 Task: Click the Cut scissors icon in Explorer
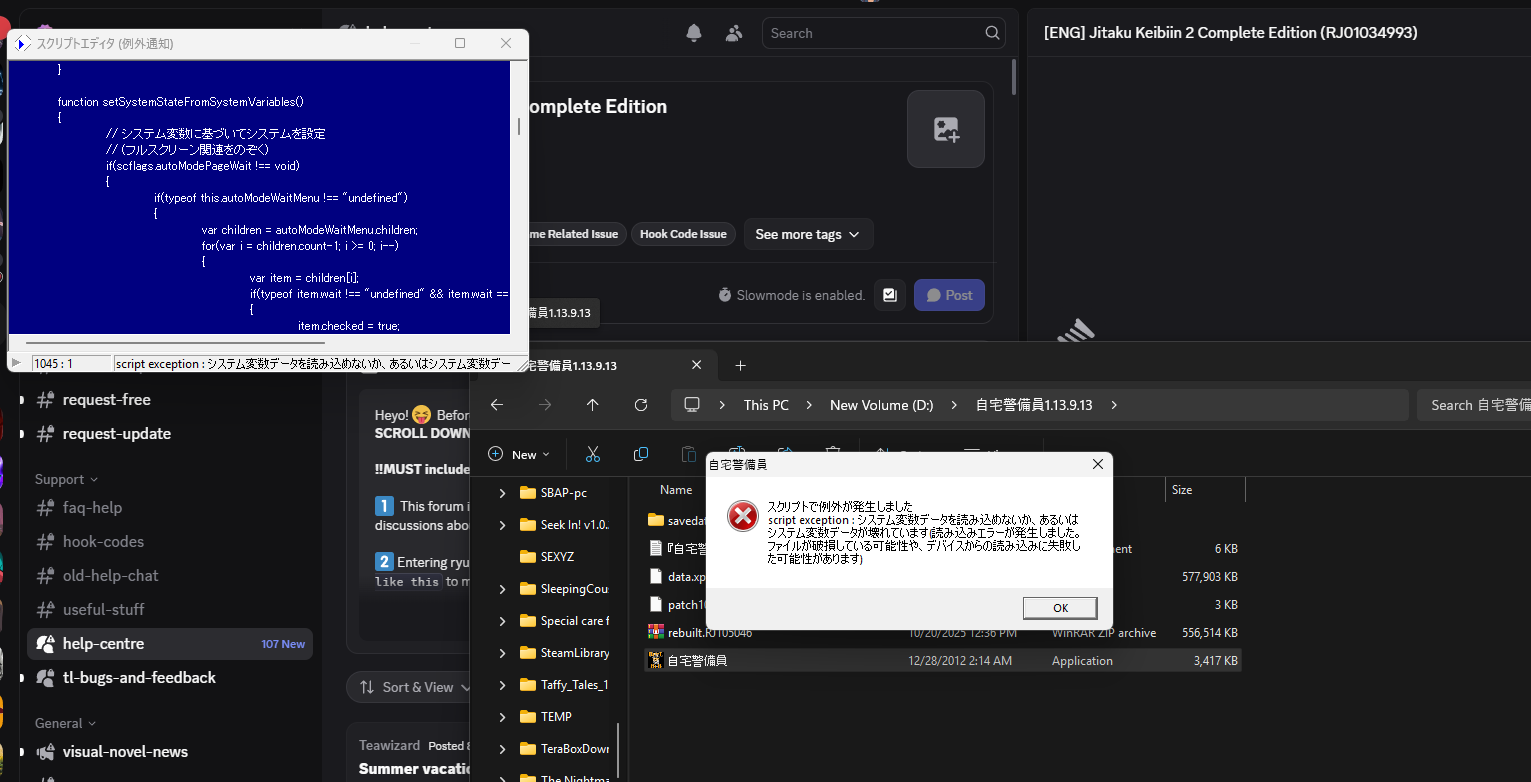pos(593,454)
